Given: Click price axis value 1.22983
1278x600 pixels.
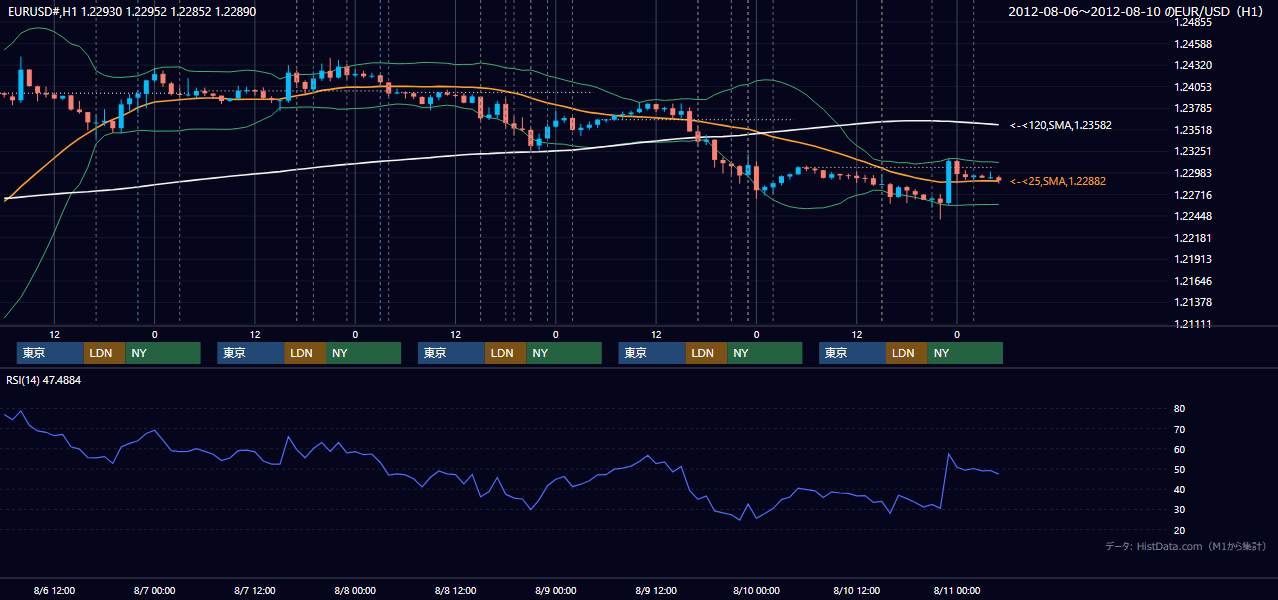Looking at the screenshot, I should 1192,173.
